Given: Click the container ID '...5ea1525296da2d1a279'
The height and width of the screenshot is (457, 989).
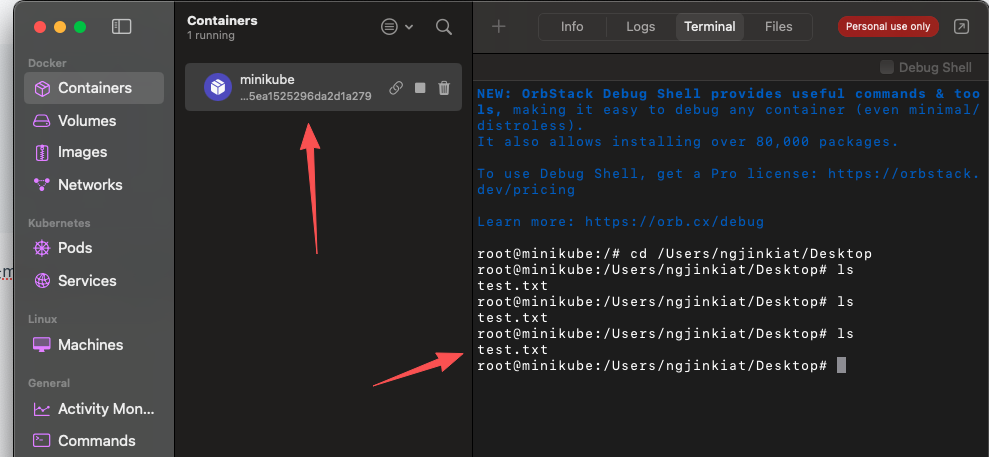Looking at the screenshot, I should 306,96.
